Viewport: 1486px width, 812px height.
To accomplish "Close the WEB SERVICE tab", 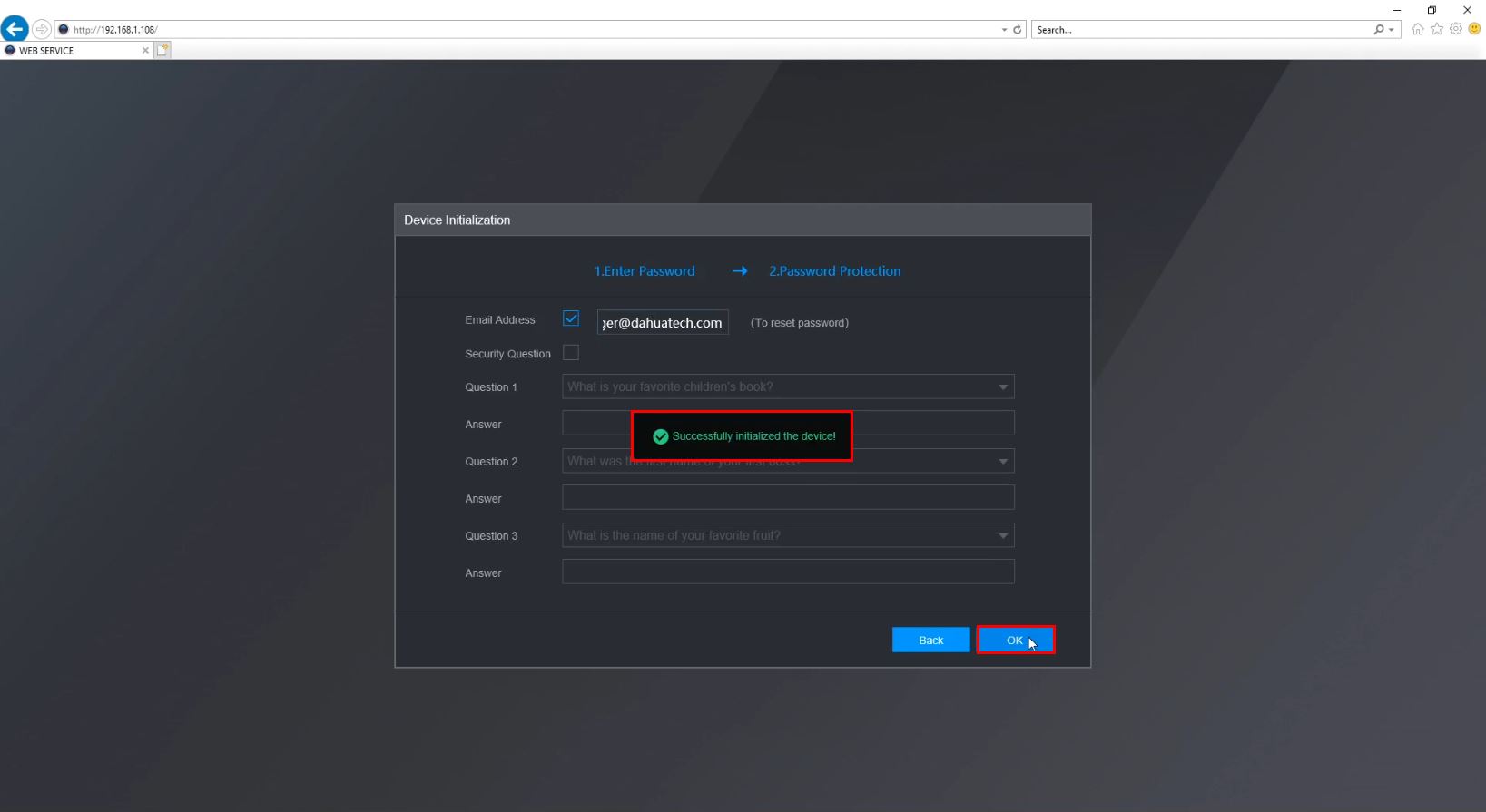I will click(x=145, y=51).
